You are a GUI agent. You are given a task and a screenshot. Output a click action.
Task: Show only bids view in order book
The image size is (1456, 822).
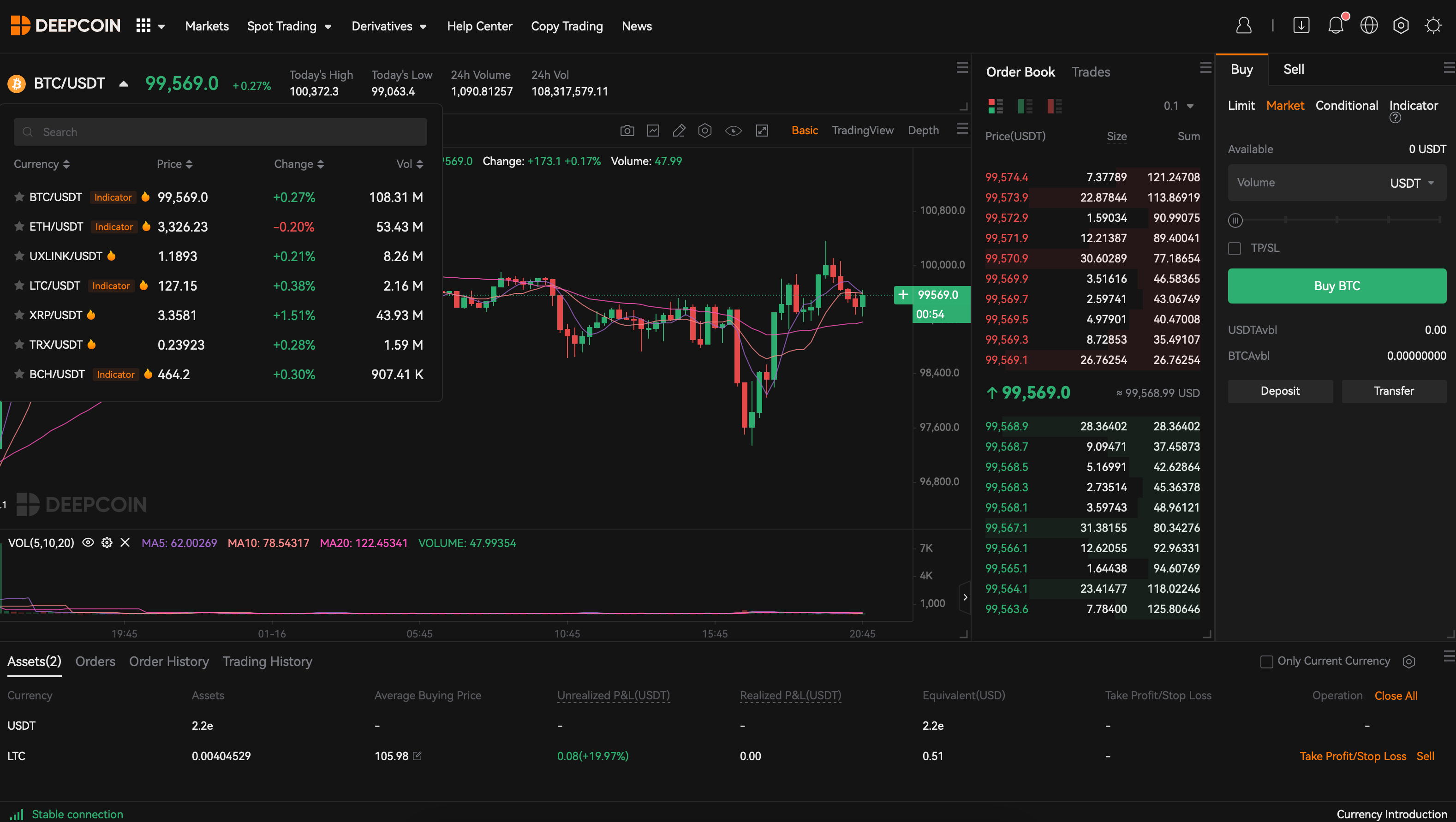(x=1025, y=106)
